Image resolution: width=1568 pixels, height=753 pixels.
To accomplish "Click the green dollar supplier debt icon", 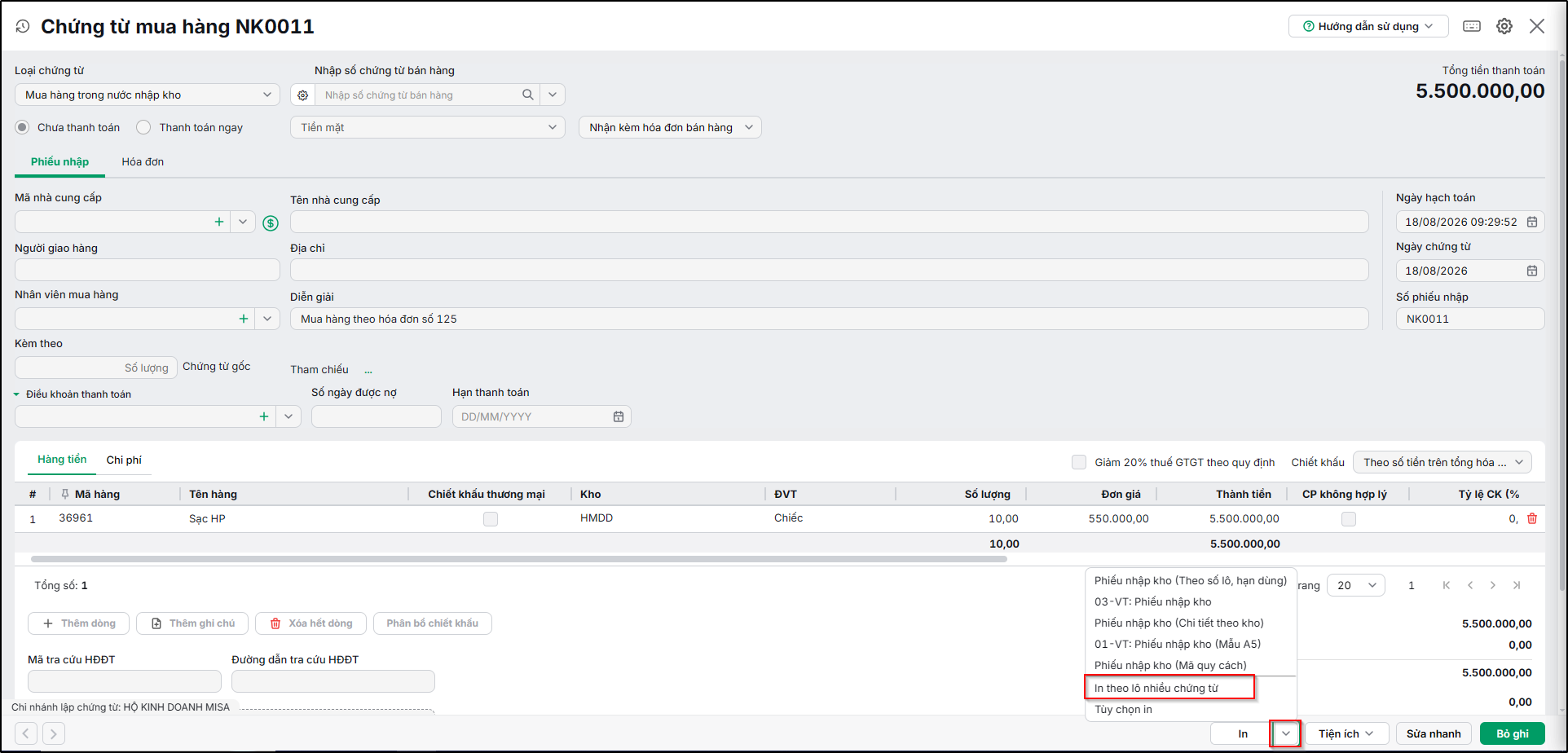I will [x=271, y=222].
